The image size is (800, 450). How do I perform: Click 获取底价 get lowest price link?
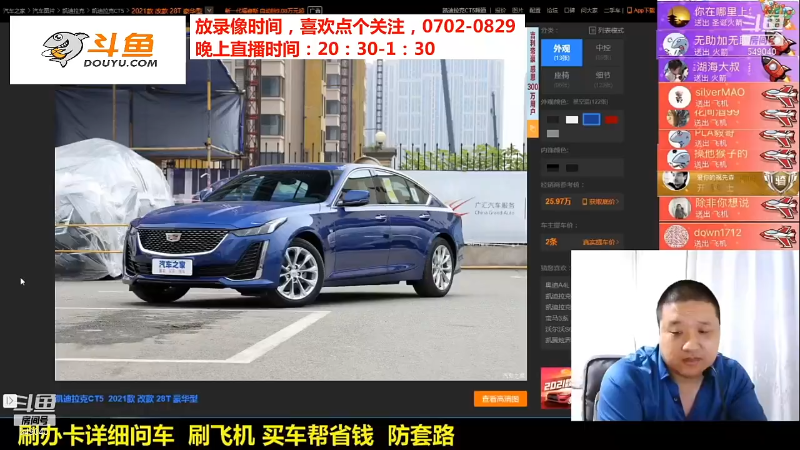(x=601, y=202)
